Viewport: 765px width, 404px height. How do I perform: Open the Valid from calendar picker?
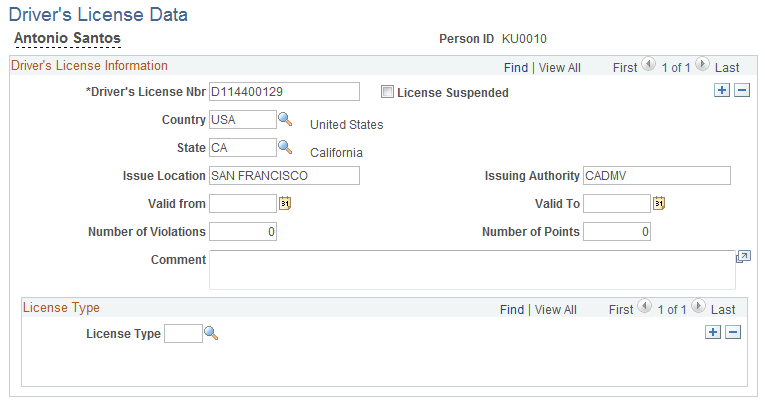(285, 203)
